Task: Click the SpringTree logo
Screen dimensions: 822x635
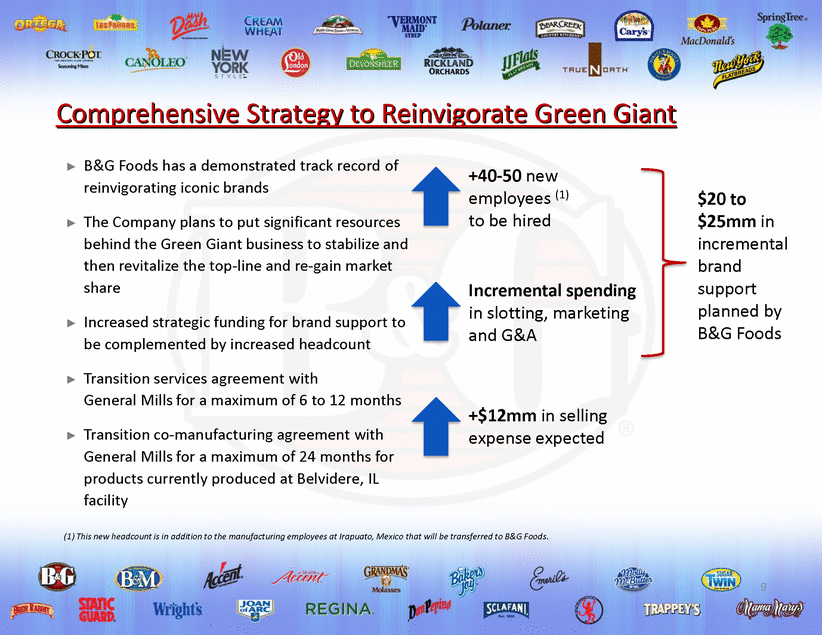Action: 781,30
